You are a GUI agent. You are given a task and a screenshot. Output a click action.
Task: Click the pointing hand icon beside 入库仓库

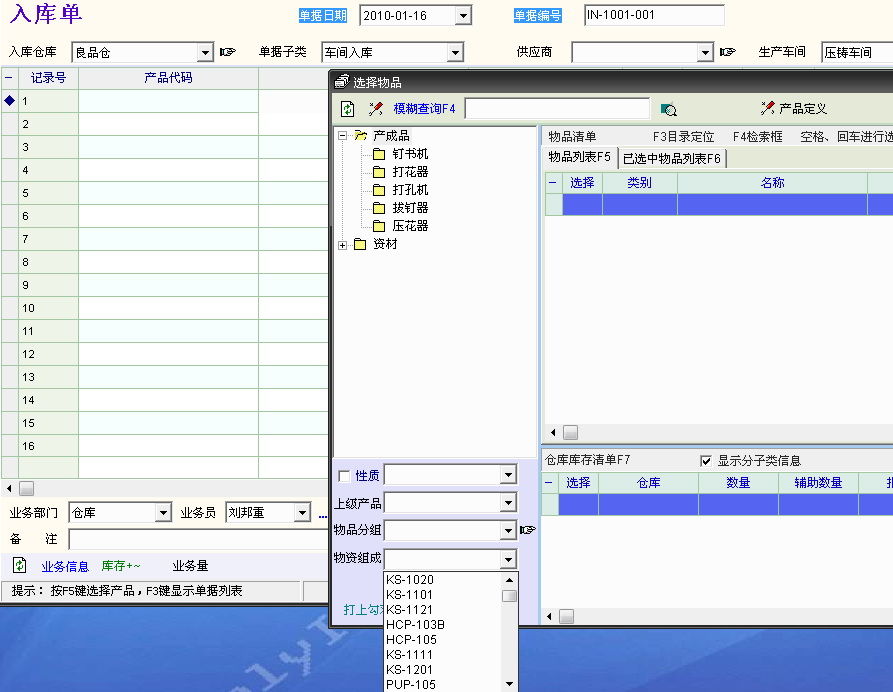pyautogui.click(x=228, y=52)
